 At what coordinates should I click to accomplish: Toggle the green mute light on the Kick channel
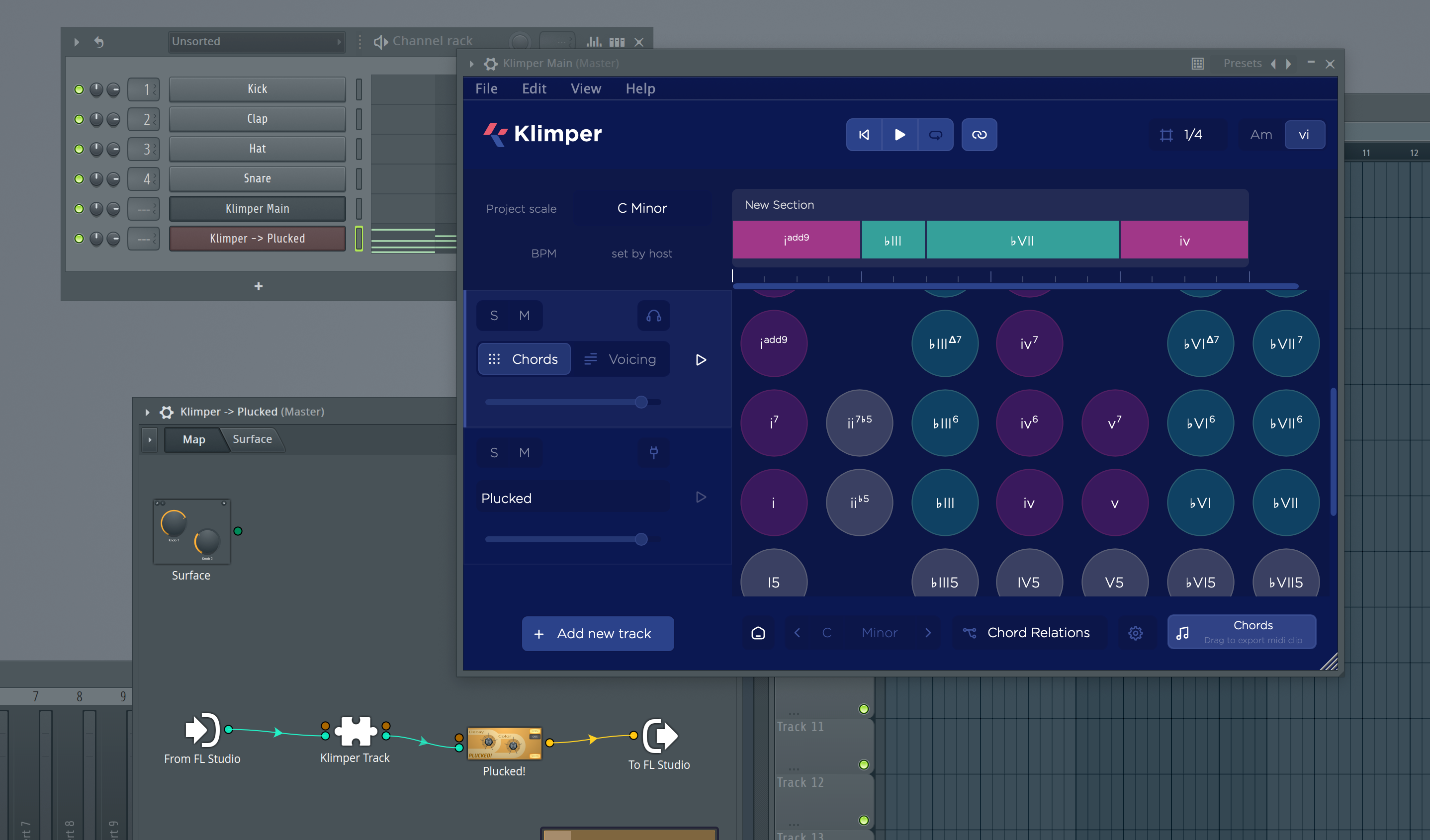coord(79,89)
